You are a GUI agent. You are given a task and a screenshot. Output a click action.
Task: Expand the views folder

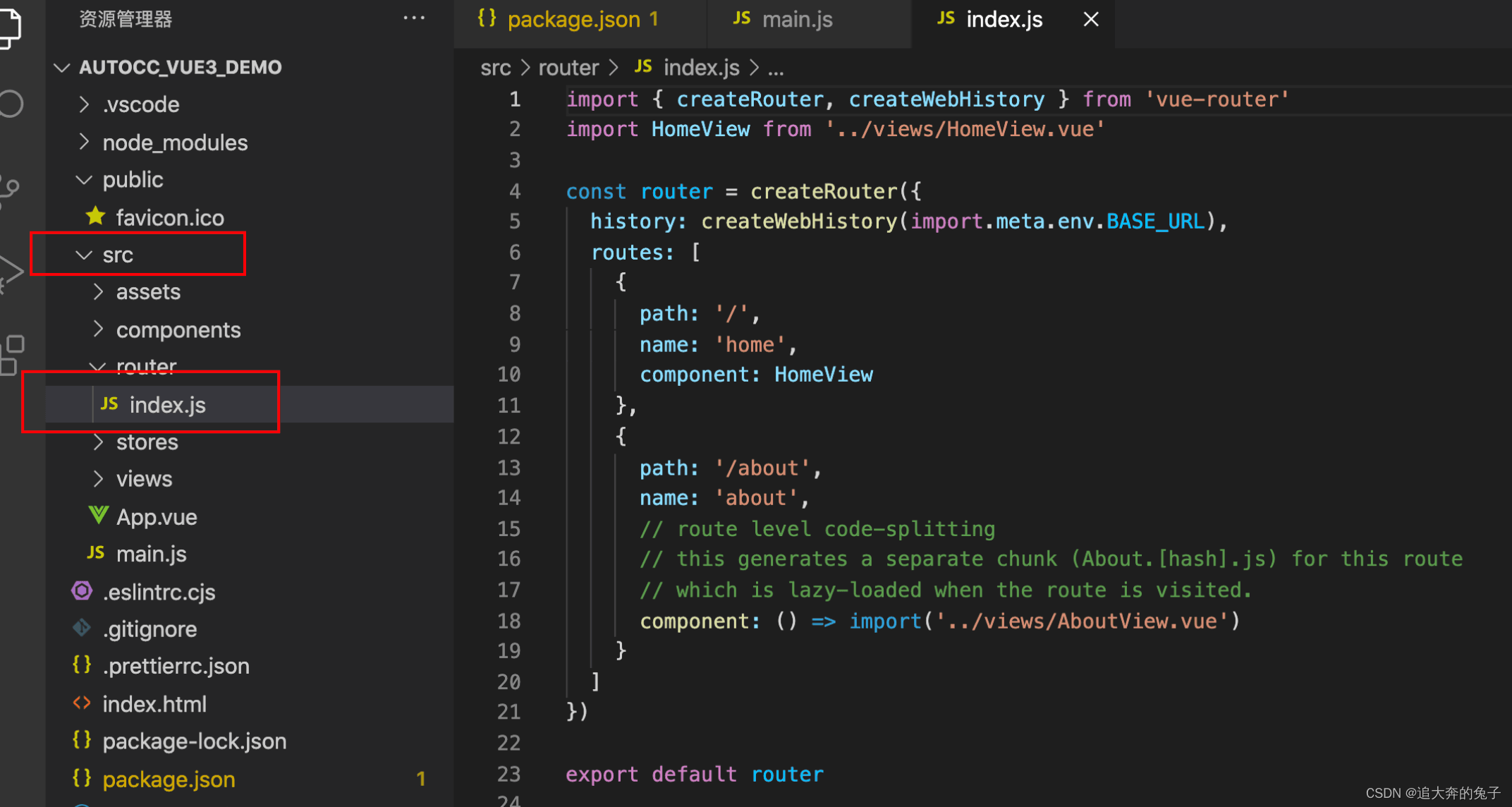tap(98, 479)
